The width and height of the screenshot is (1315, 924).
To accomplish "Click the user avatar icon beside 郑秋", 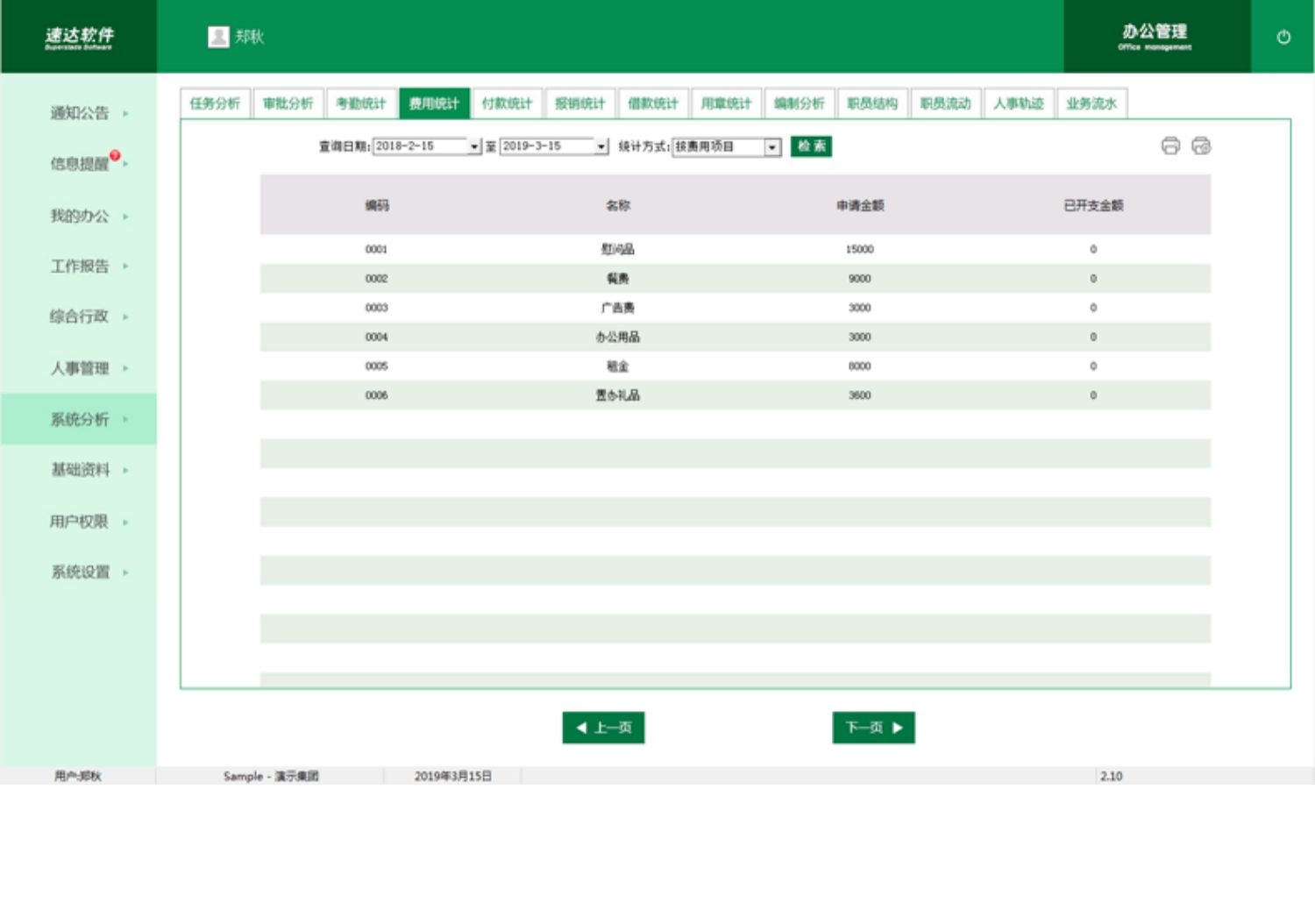I will click(x=218, y=37).
